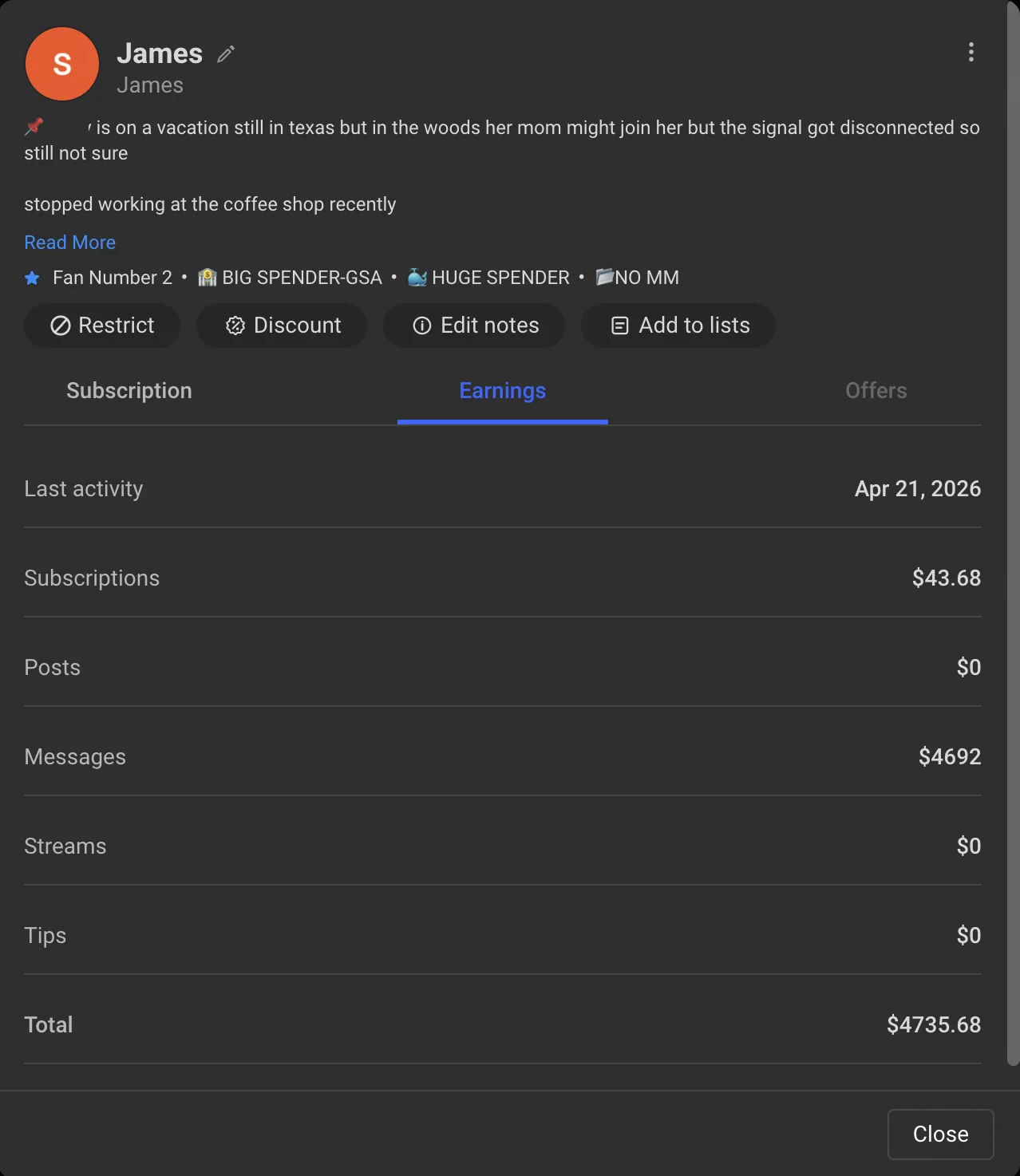Open the Offers tab
Image resolution: width=1020 pixels, height=1176 pixels.
tap(876, 391)
